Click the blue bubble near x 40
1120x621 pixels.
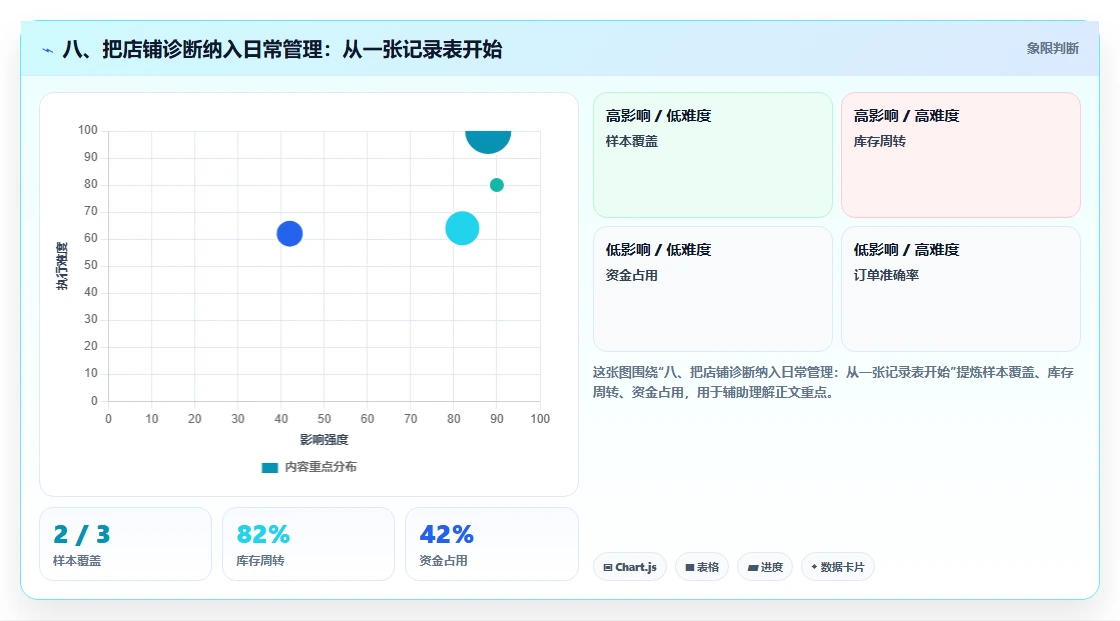tap(289, 234)
